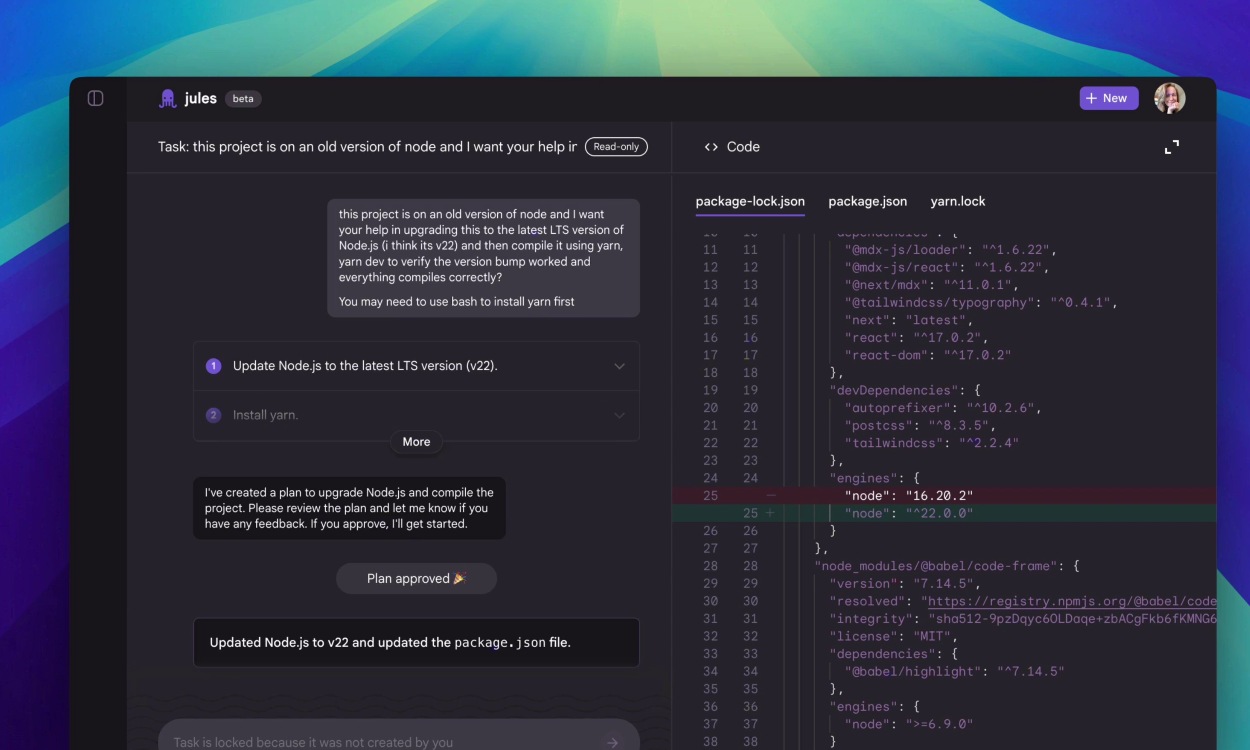Screen dimensions: 1250x750
Task: Click the Plan approved button
Action: coord(416,578)
